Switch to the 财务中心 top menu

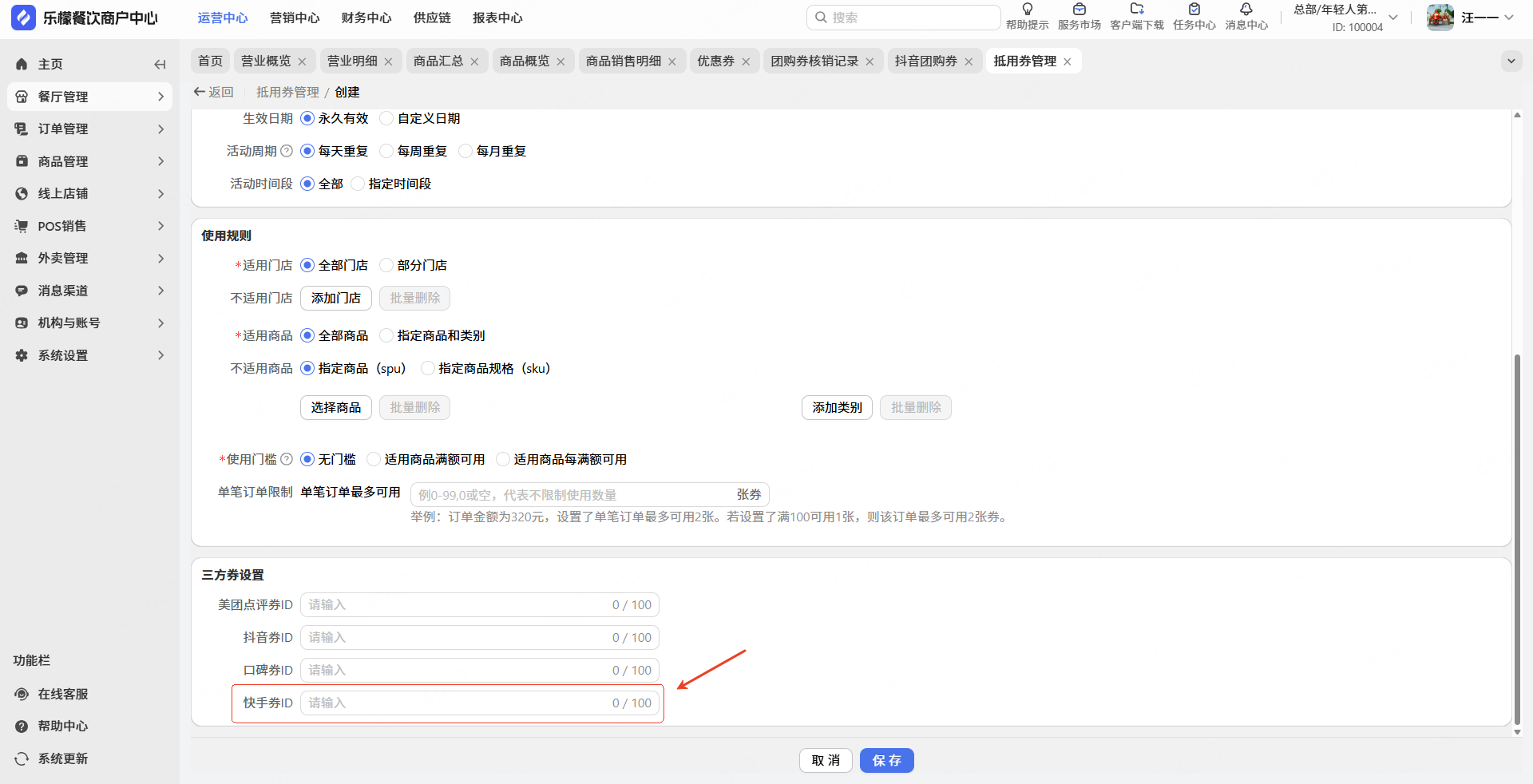[x=366, y=18]
